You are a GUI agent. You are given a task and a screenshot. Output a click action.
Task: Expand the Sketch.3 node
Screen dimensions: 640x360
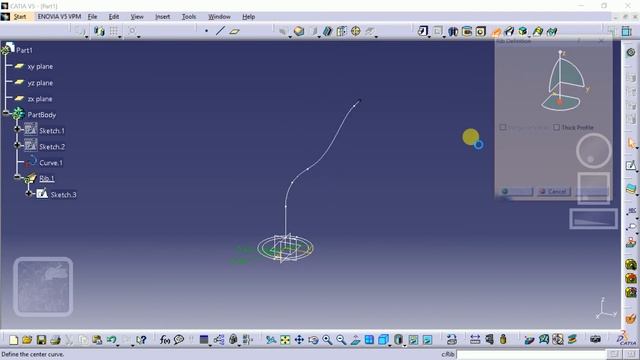coord(29,193)
